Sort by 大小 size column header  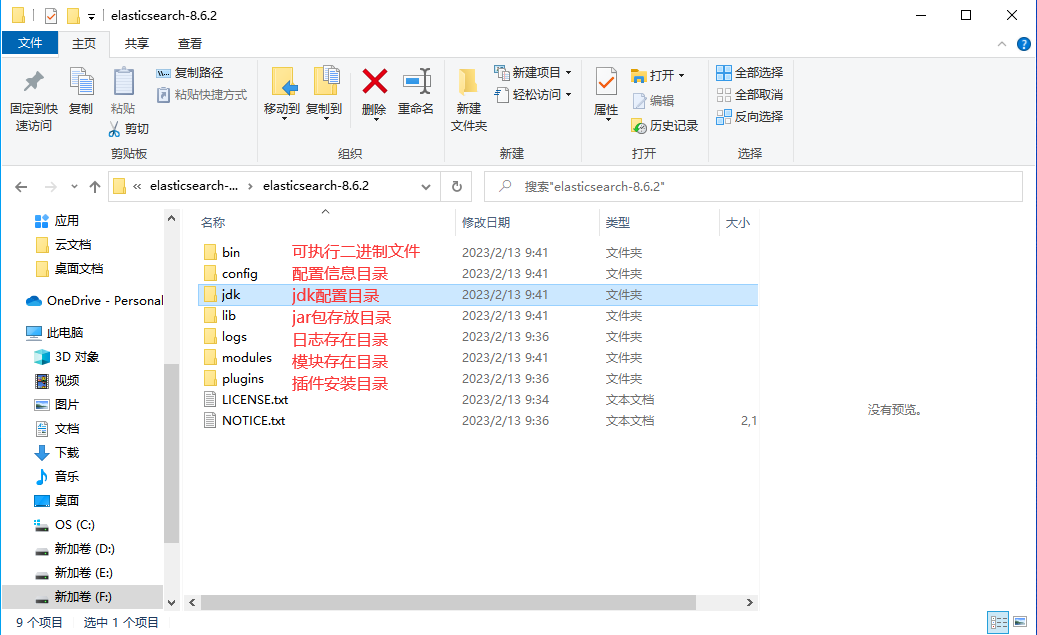[737, 223]
